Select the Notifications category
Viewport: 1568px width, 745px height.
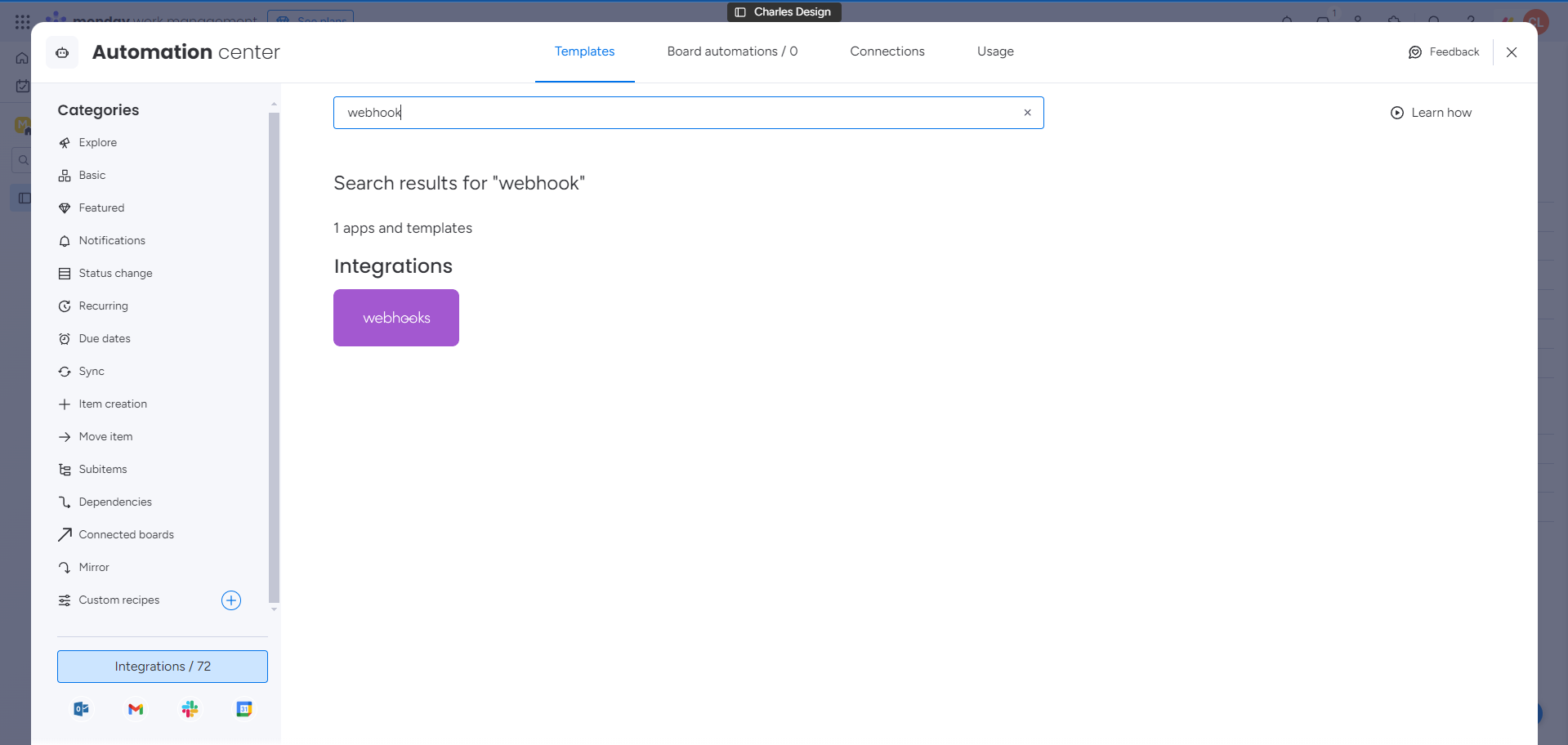pyautogui.click(x=112, y=240)
